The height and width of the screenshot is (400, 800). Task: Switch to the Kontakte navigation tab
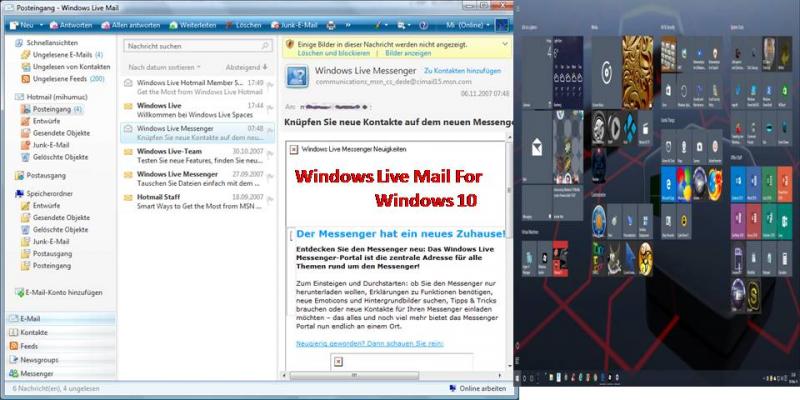coord(60,333)
